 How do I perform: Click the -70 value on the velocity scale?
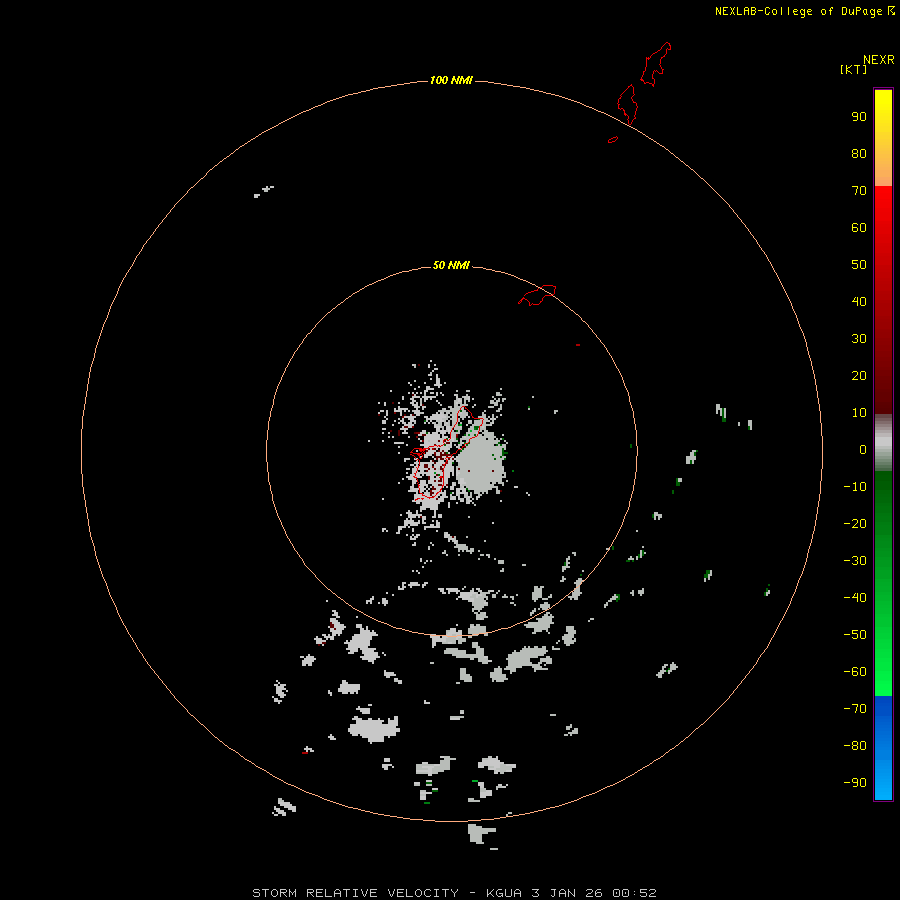point(855,708)
